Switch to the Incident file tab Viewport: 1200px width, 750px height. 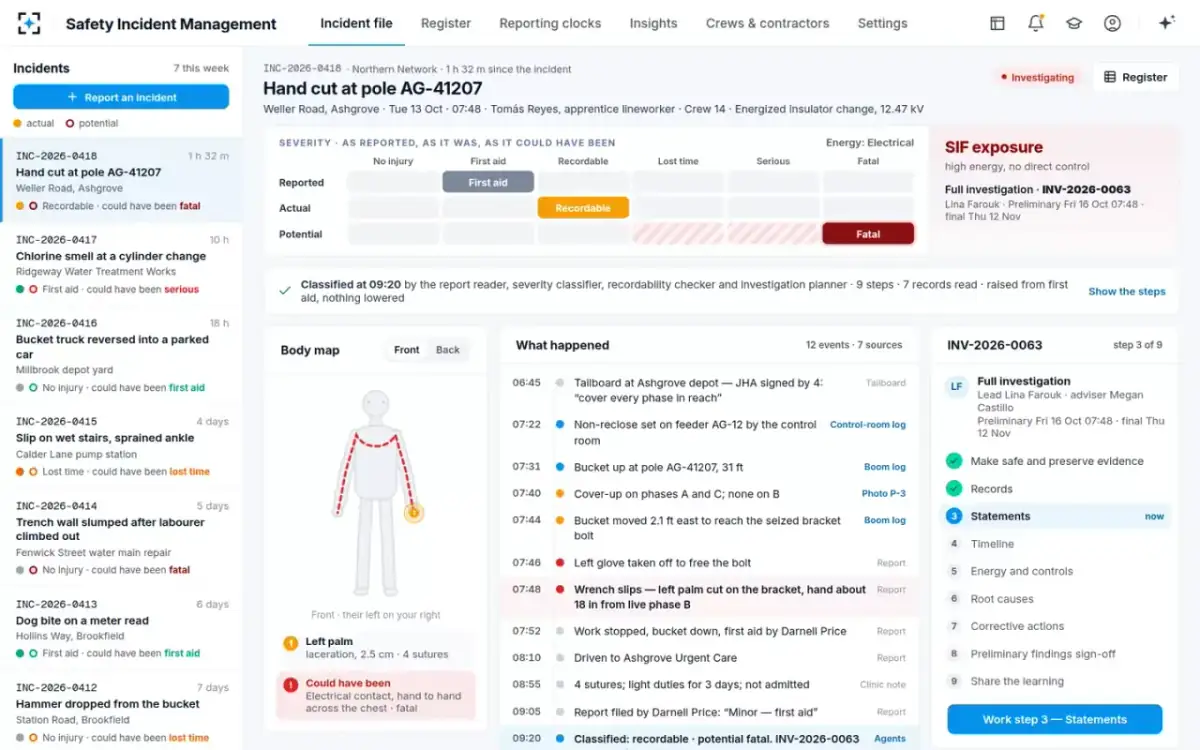[x=356, y=23]
